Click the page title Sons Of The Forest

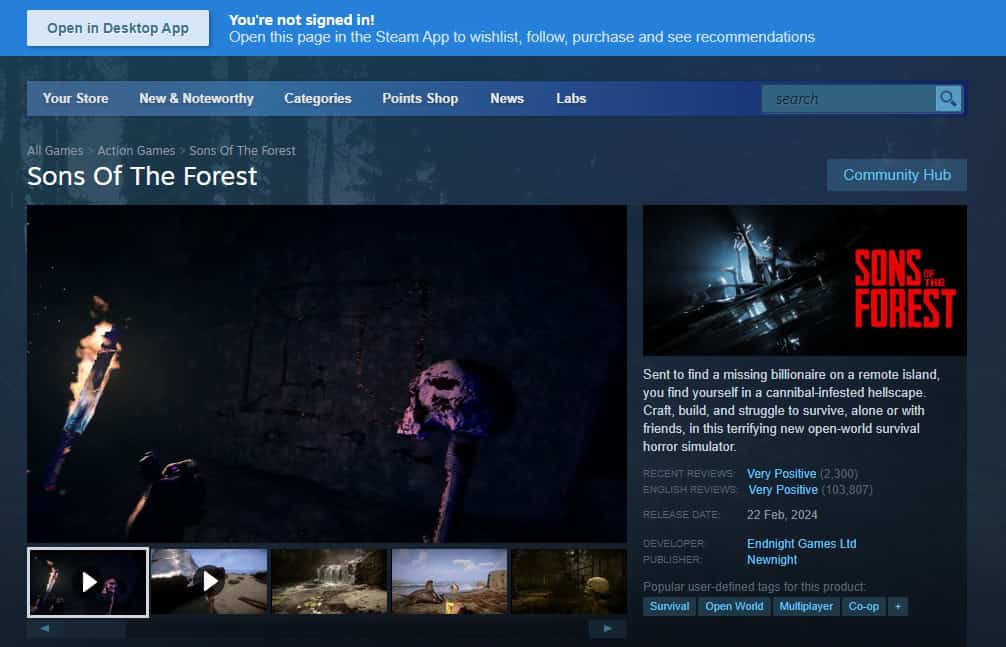pyautogui.click(x=142, y=176)
